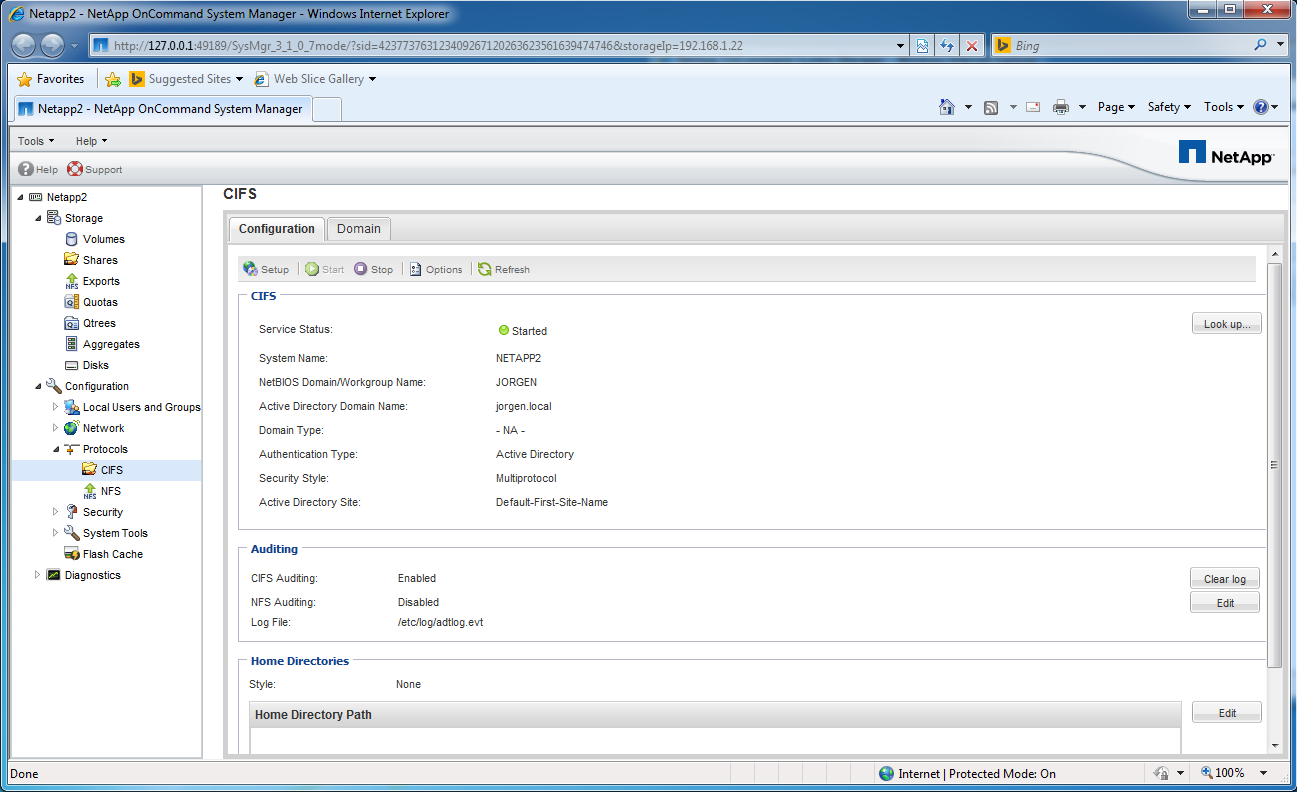The image size is (1297, 792).
Task: Open the application Help menu
Action: coord(91,141)
